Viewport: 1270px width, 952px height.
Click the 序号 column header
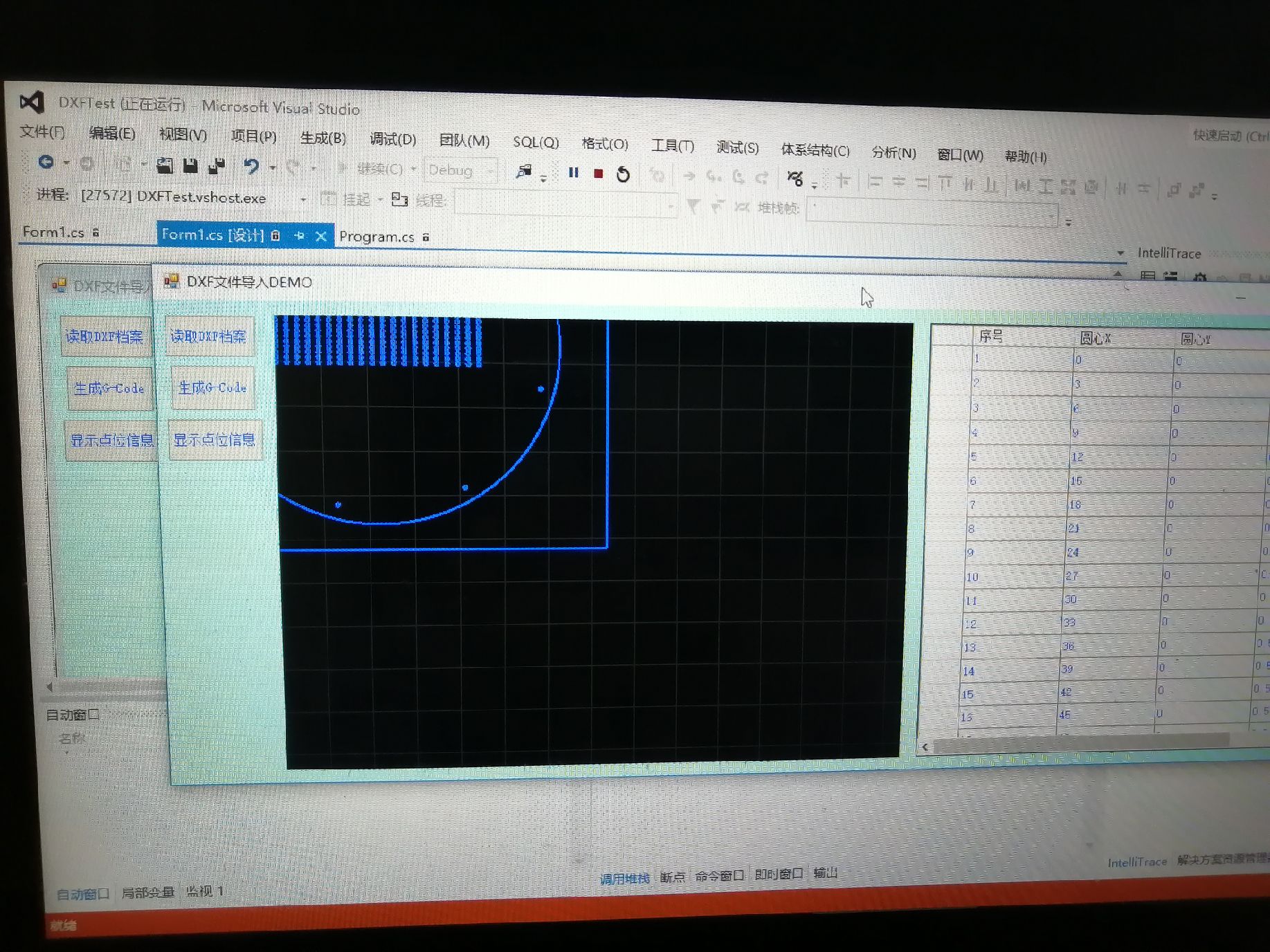pos(991,336)
